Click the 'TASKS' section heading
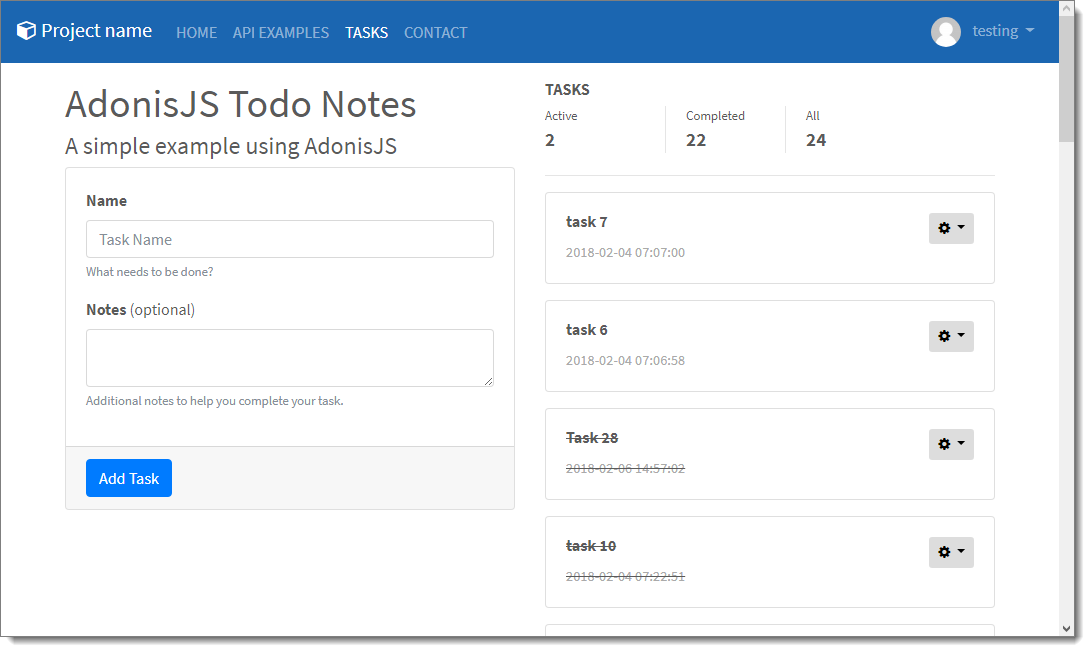1090x652 pixels. pos(567,90)
